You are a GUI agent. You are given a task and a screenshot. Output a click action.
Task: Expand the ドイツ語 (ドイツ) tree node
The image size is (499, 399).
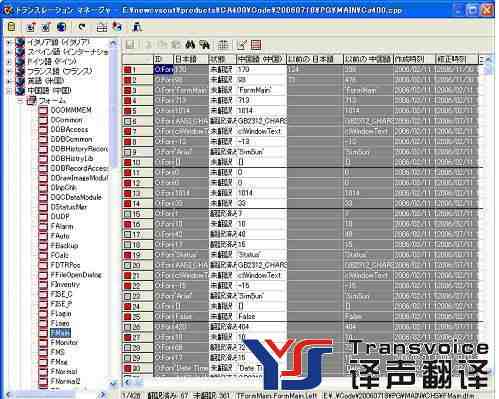(x=10, y=62)
